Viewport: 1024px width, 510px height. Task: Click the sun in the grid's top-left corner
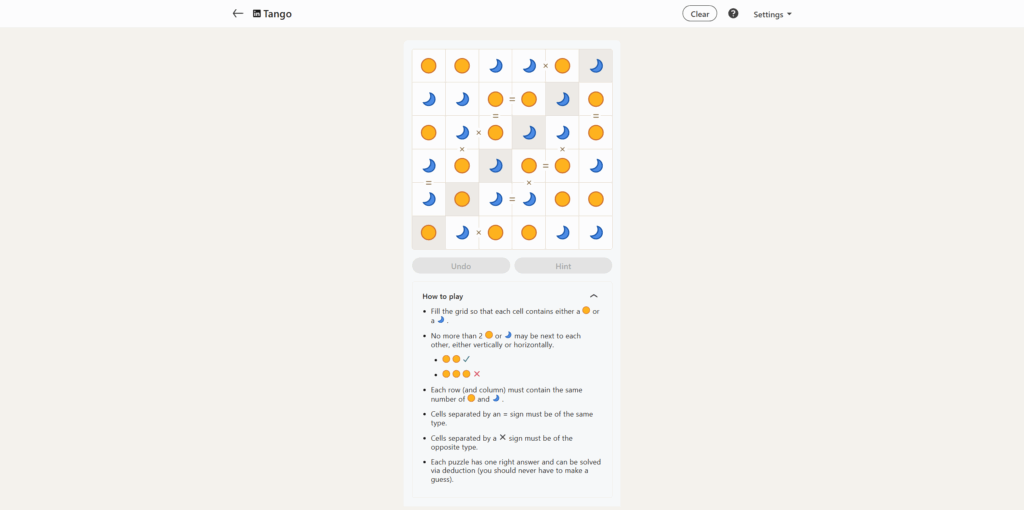coord(428,66)
